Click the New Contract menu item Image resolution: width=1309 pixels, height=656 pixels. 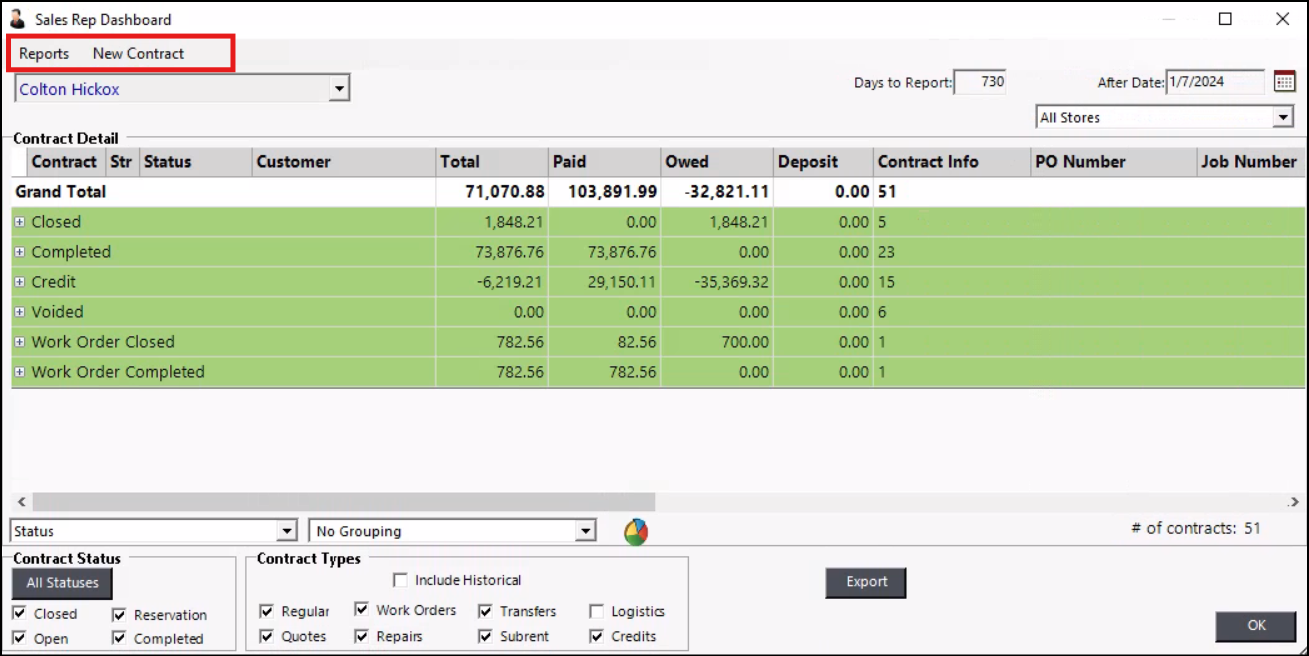(138, 54)
